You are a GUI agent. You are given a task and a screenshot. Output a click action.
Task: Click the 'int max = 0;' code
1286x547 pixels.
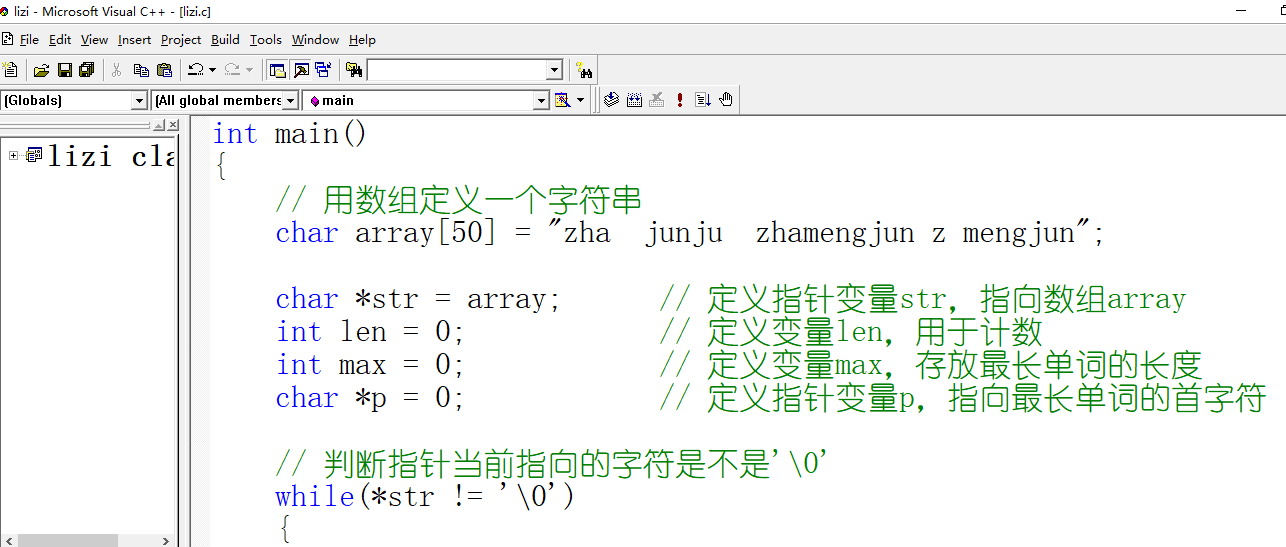coord(370,365)
